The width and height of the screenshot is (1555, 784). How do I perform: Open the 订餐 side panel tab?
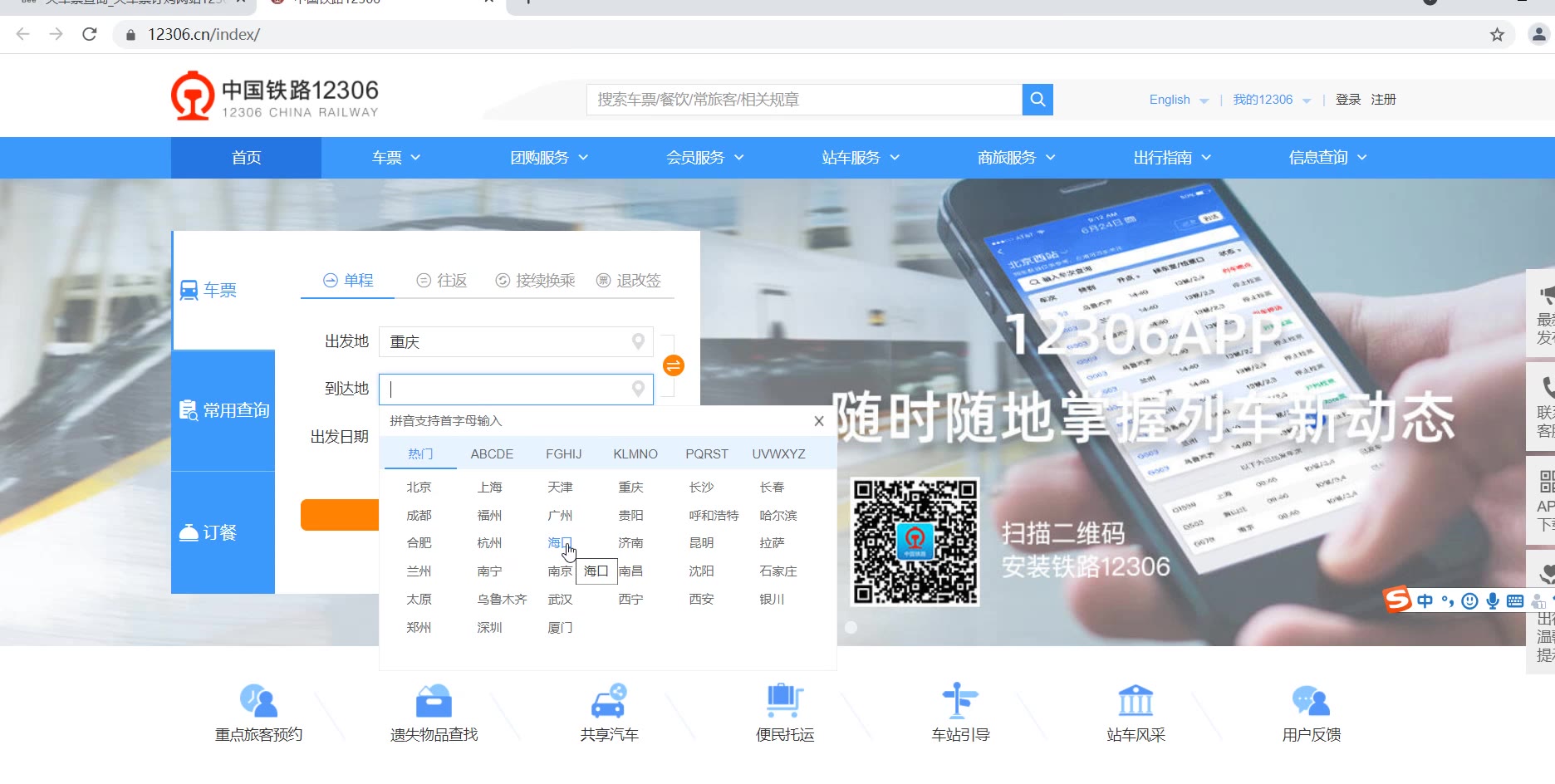pos(223,532)
